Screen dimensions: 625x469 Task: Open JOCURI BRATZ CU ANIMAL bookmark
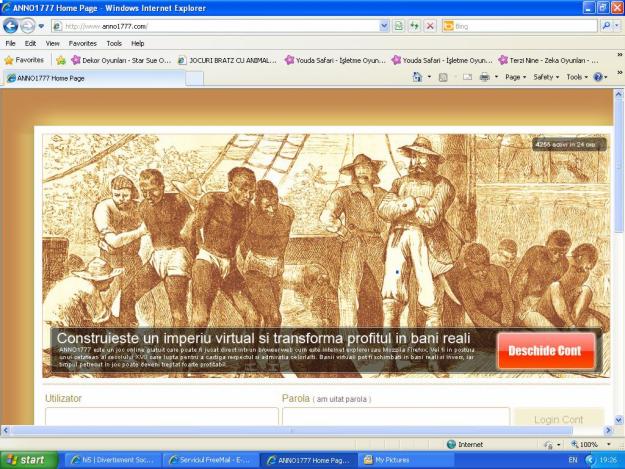[x=227, y=60]
